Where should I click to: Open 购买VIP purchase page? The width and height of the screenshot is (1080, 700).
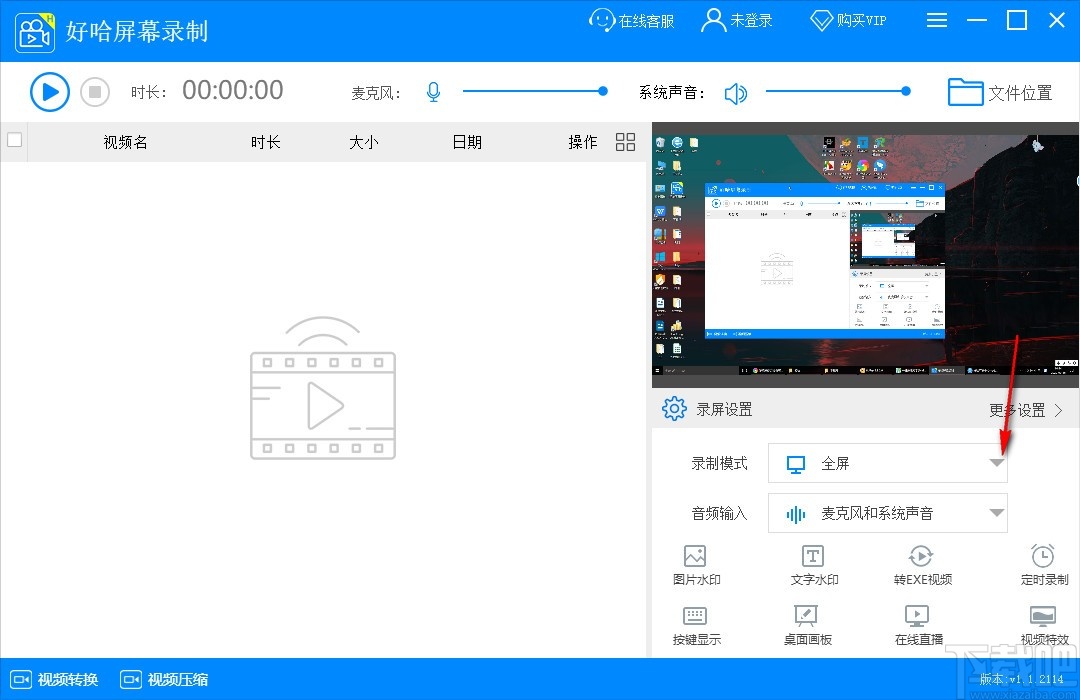click(x=848, y=20)
